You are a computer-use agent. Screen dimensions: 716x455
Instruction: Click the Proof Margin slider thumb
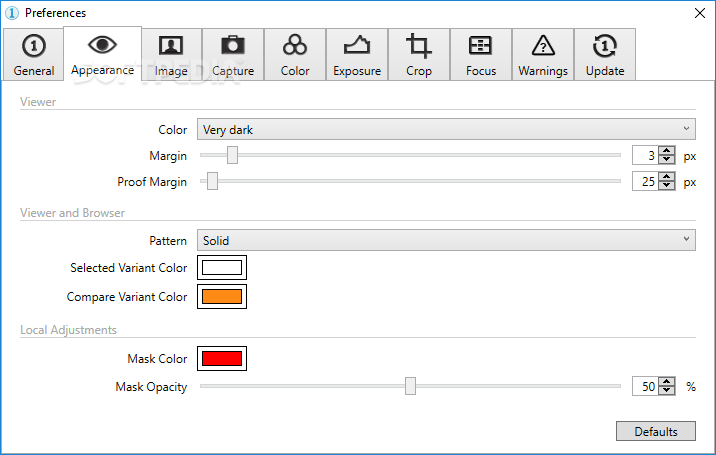(x=212, y=181)
